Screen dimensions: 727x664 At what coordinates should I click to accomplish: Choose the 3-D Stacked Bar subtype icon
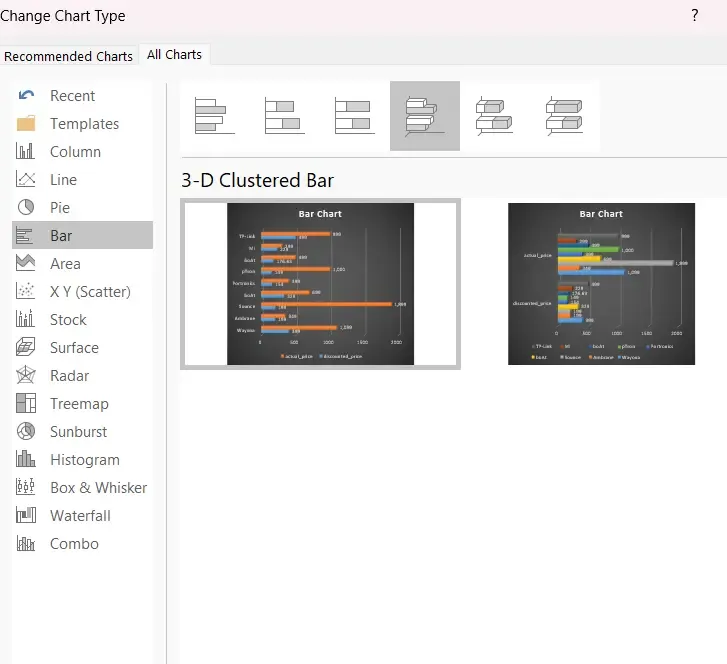(494, 116)
